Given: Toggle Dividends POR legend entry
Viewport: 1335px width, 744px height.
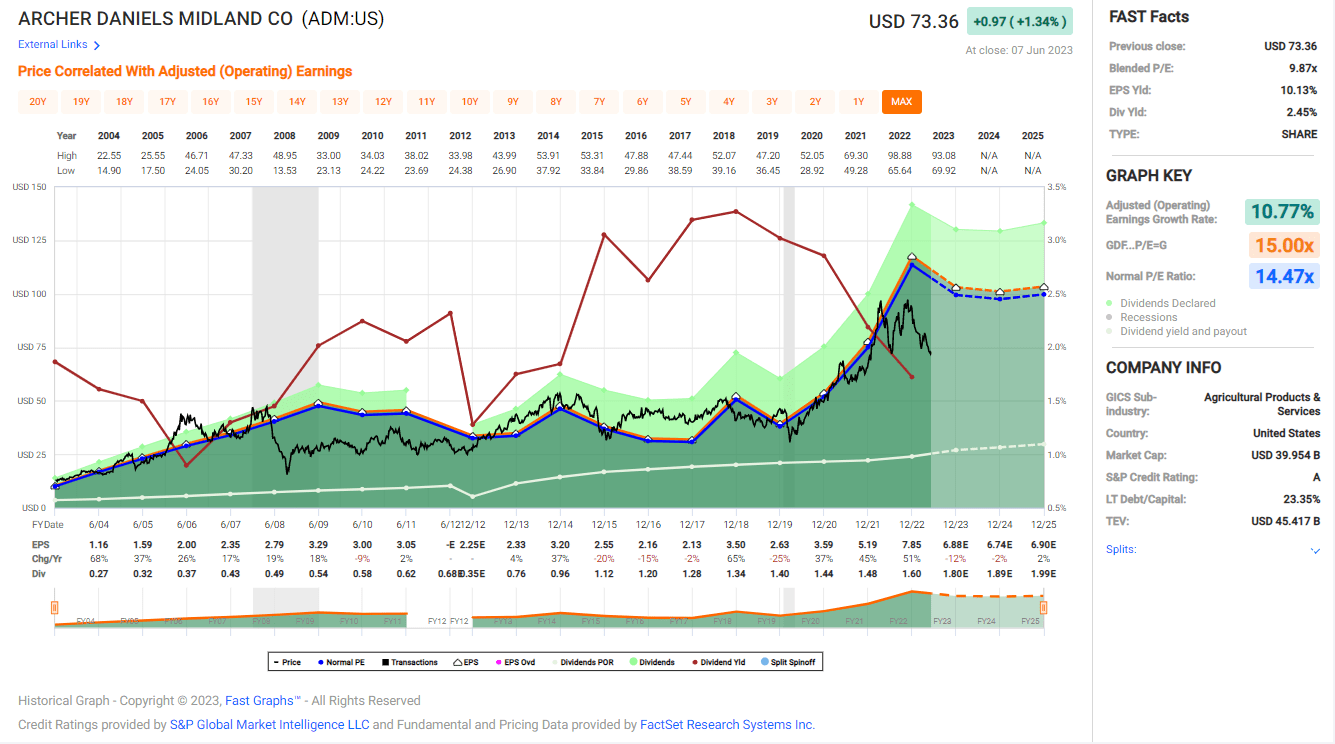Looking at the screenshot, I should [x=581, y=662].
